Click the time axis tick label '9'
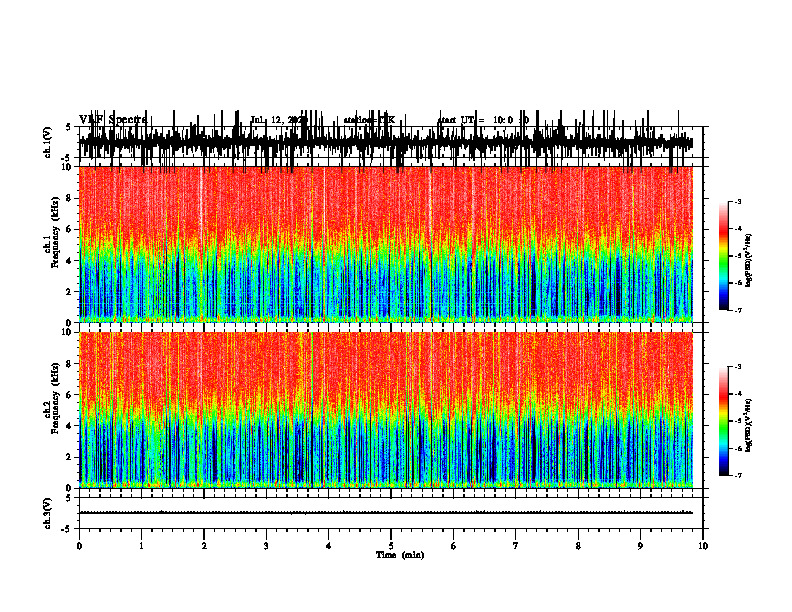792x612 pixels. 640,546
